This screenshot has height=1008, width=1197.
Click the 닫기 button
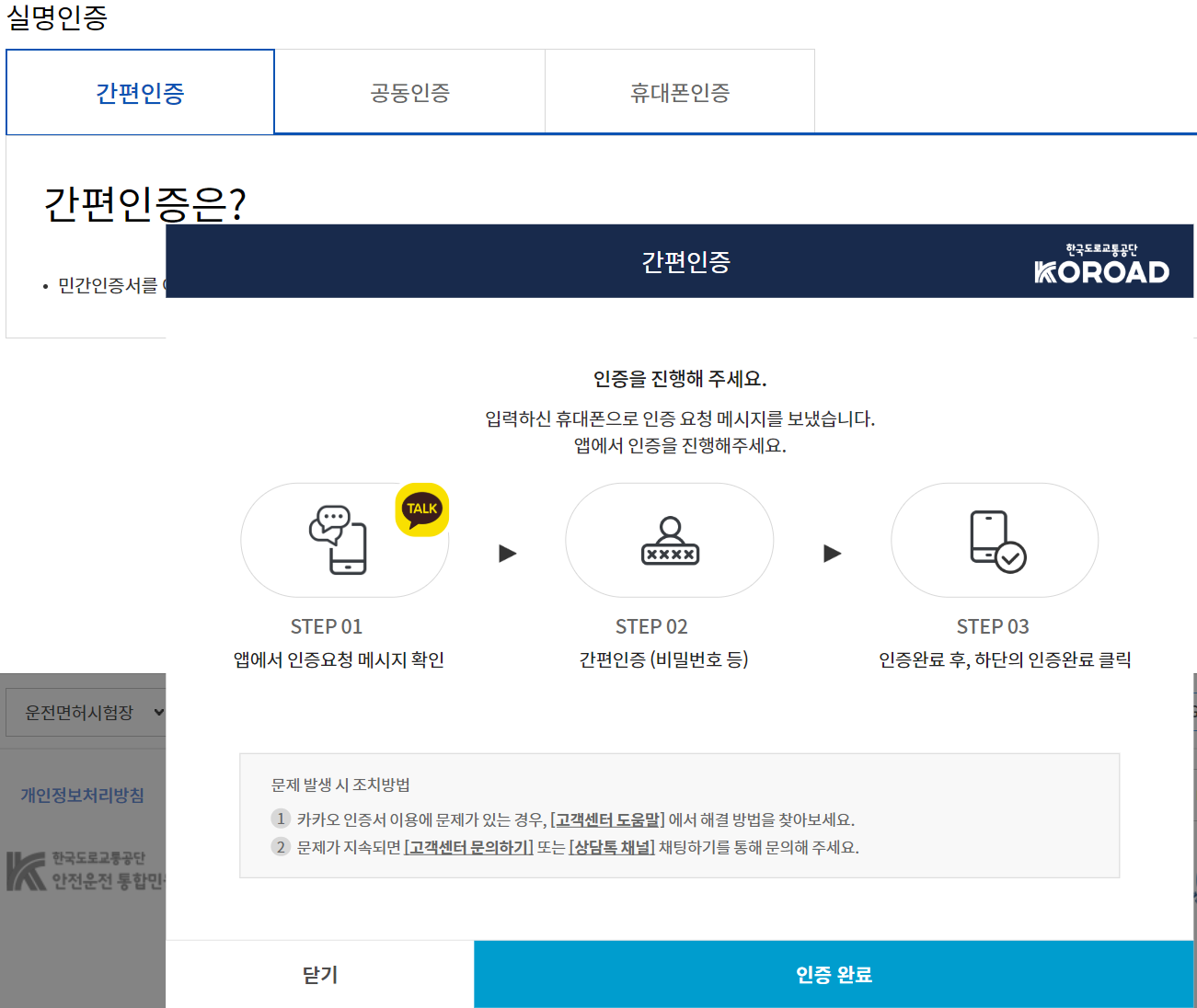(320, 974)
